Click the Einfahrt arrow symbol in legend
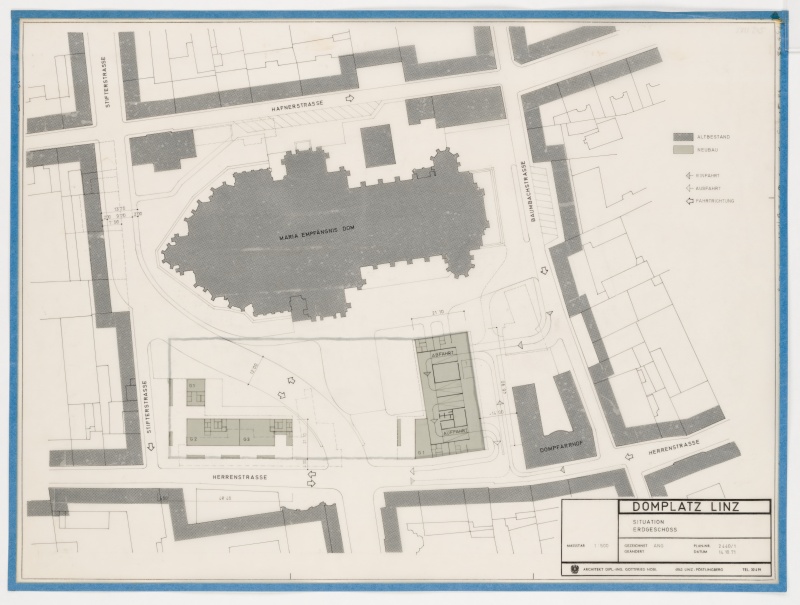This screenshot has width=800, height=605. point(691,173)
